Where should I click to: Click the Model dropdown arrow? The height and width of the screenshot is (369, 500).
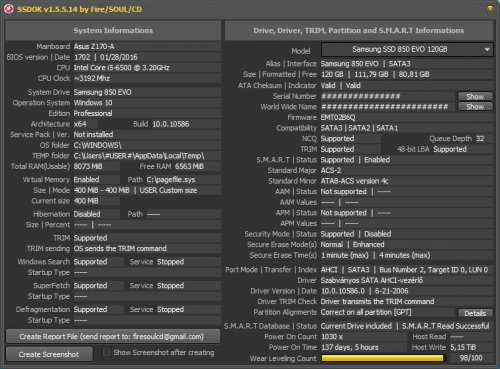tap(487, 49)
